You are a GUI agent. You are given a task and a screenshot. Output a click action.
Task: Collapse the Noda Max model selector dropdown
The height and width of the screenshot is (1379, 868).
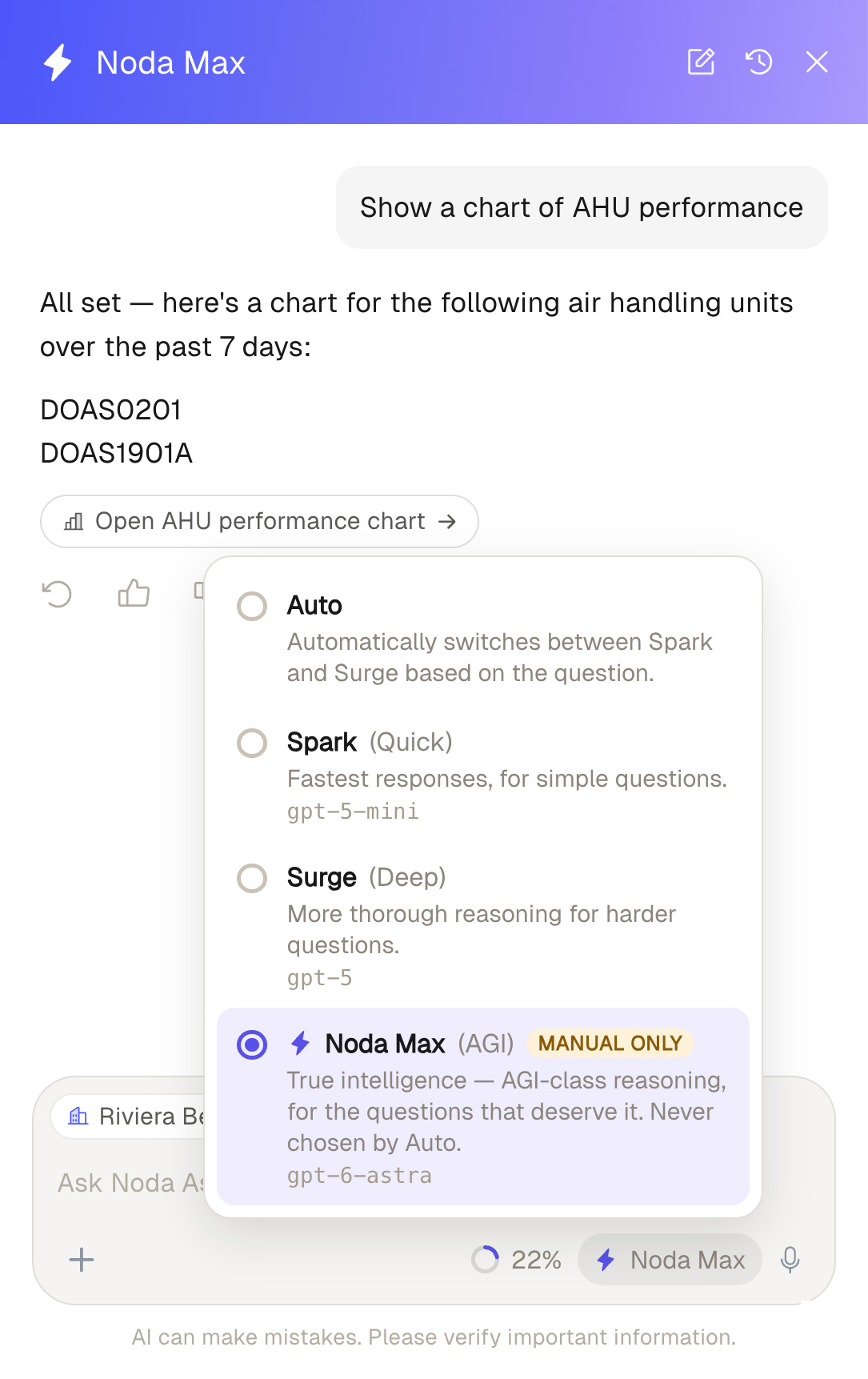coord(670,1260)
